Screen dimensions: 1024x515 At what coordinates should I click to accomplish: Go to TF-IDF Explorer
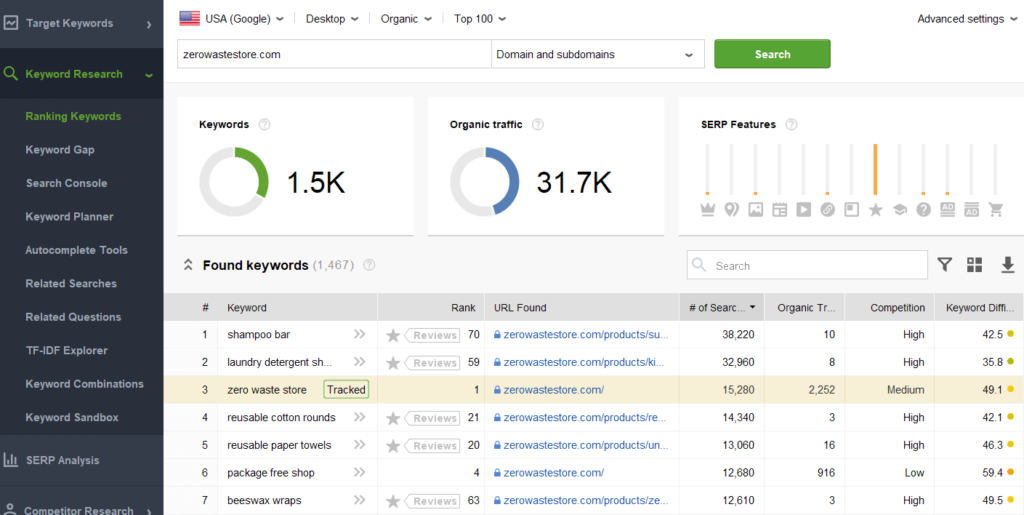tap(66, 350)
